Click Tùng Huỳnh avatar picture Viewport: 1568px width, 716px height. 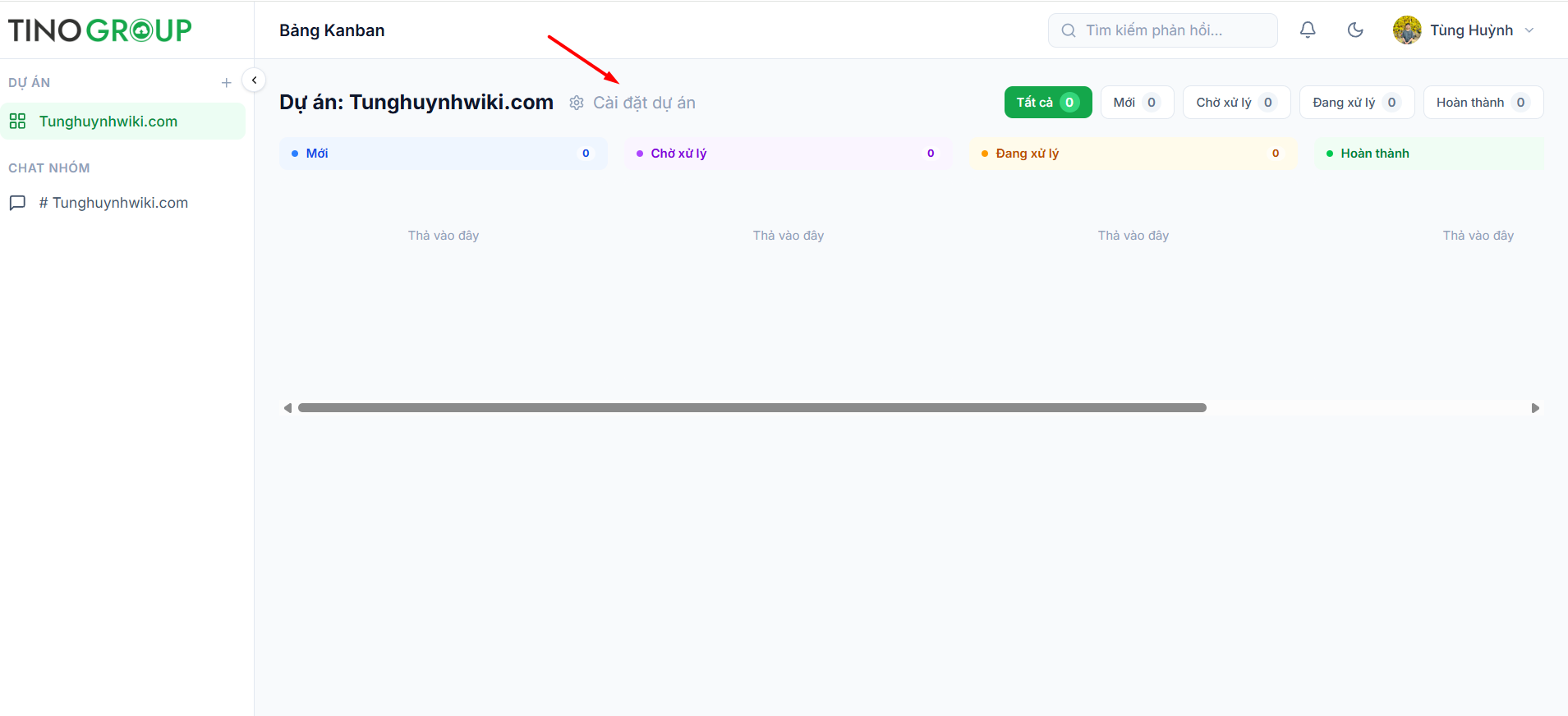pos(1407,30)
